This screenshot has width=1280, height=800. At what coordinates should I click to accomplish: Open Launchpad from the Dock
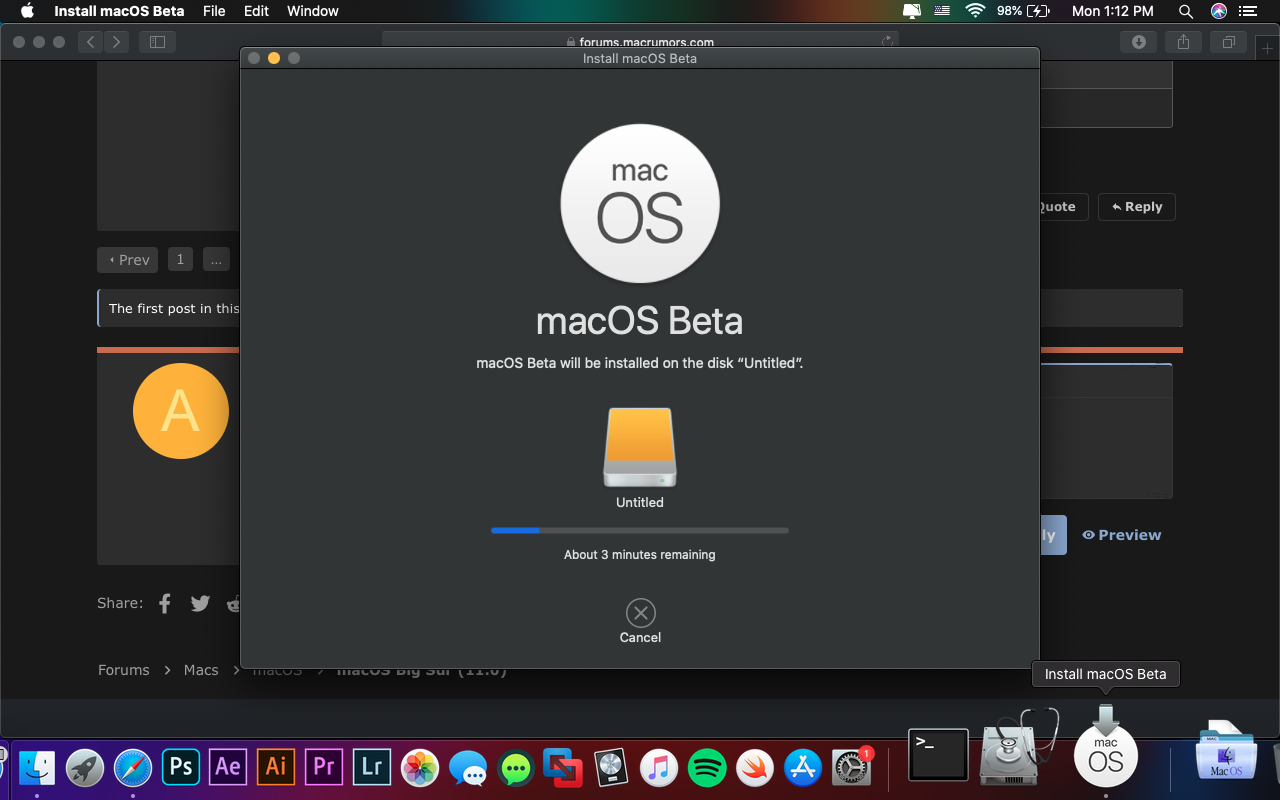pyautogui.click(x=85, y=767)
